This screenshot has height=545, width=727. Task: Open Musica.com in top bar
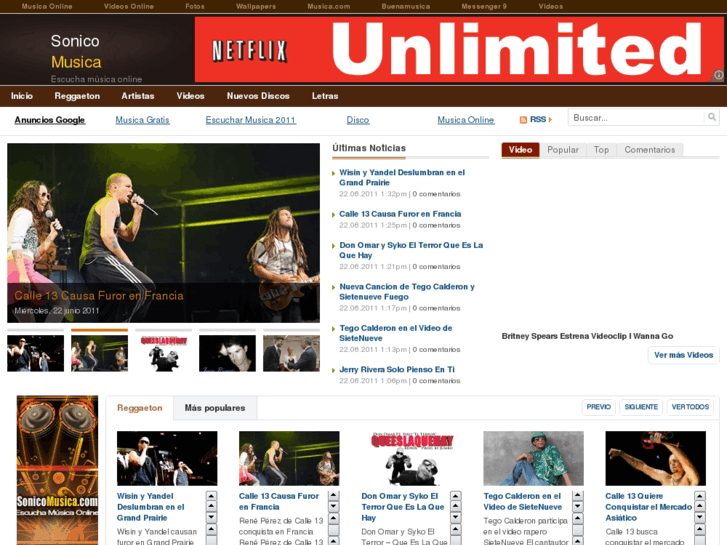click(x=329, y=6)
